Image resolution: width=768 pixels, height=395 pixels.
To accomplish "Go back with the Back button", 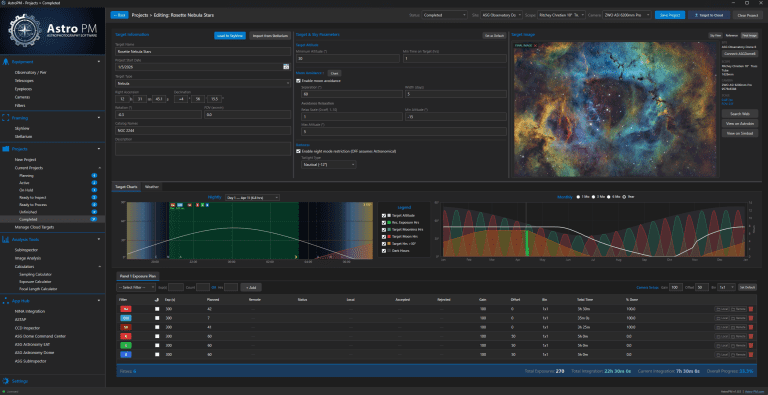I will point(119,15).
